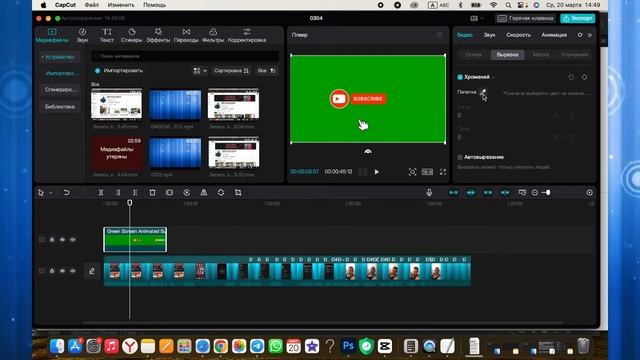Click the Импортировать button
This screenshot has height=360, width=640.
click(x=119, y=71)
